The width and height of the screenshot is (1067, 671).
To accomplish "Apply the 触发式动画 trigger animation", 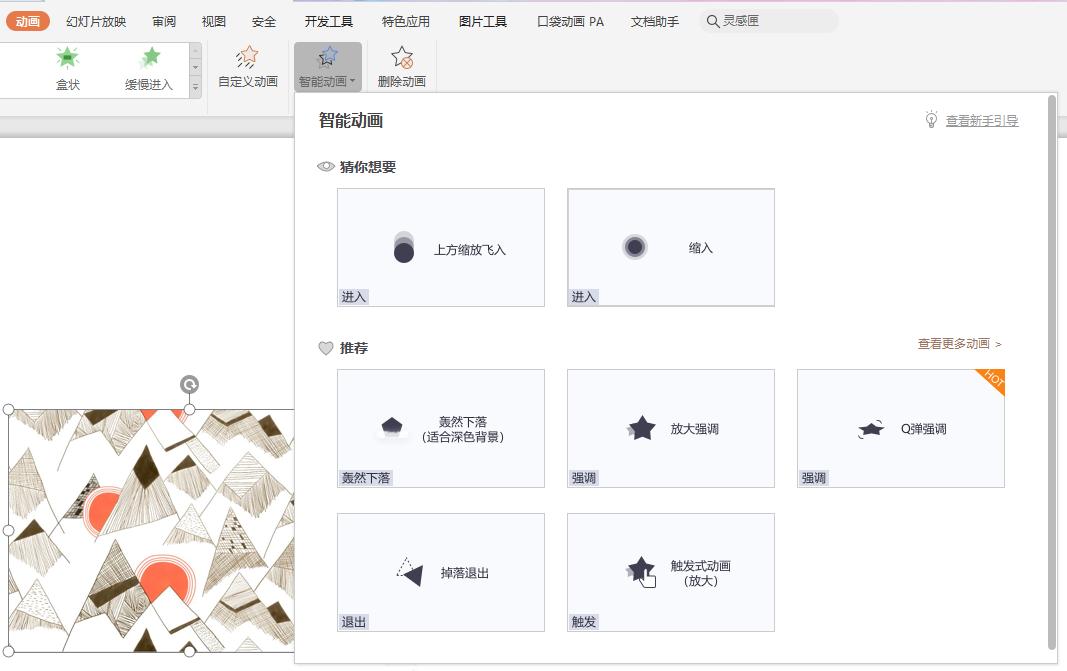I will pyautogui.click(x=670, y=571).
